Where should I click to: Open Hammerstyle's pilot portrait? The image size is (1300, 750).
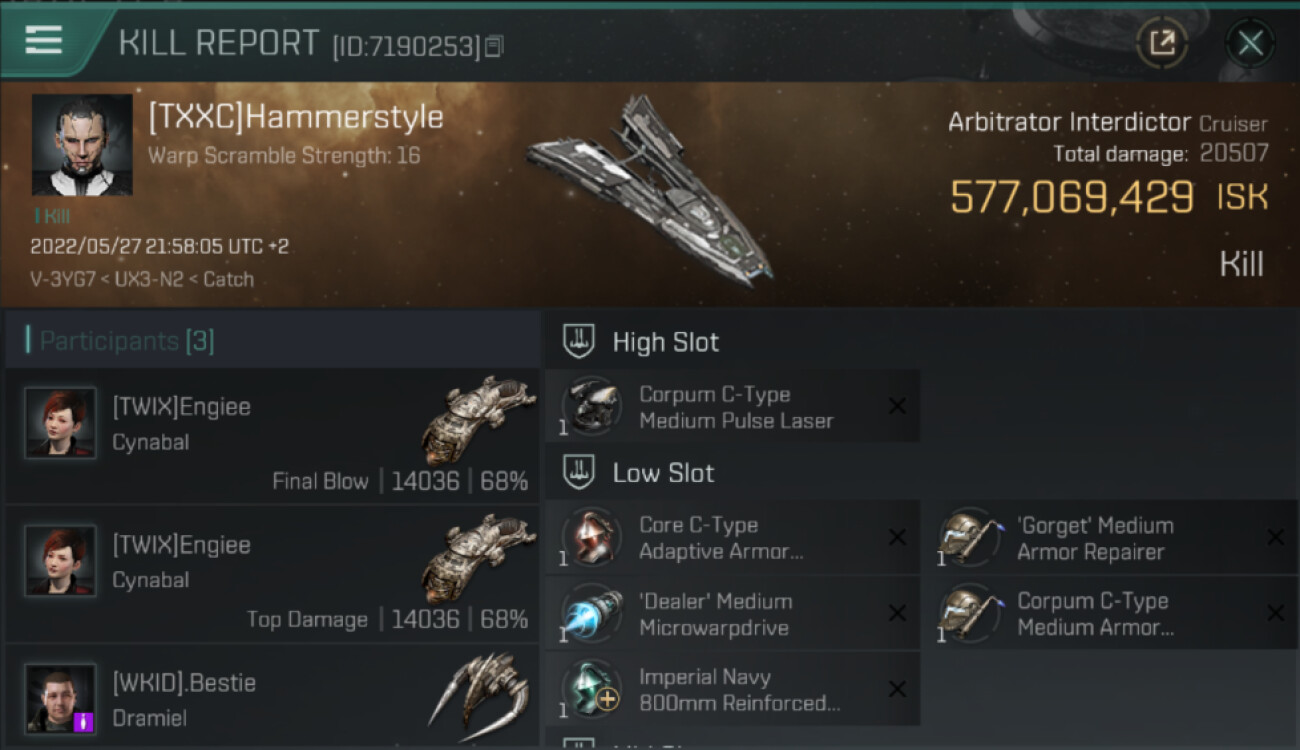pos(82,145)
